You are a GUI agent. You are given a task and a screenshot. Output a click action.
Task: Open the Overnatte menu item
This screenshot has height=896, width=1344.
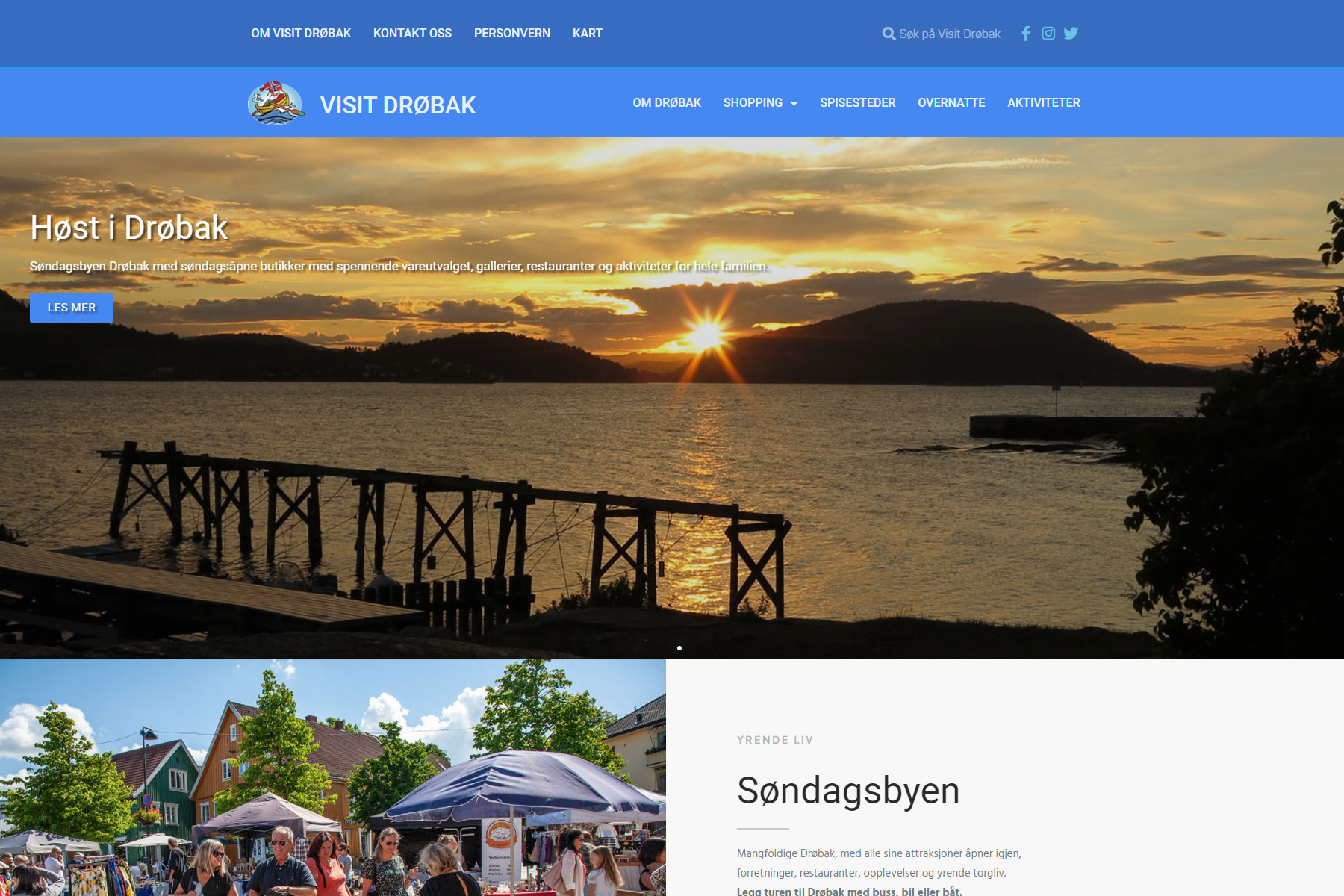click(x=951, y=103)
